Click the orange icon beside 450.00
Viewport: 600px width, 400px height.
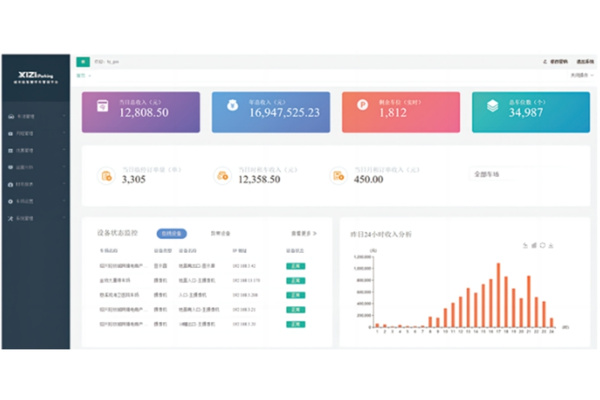[x=339, y=176]
